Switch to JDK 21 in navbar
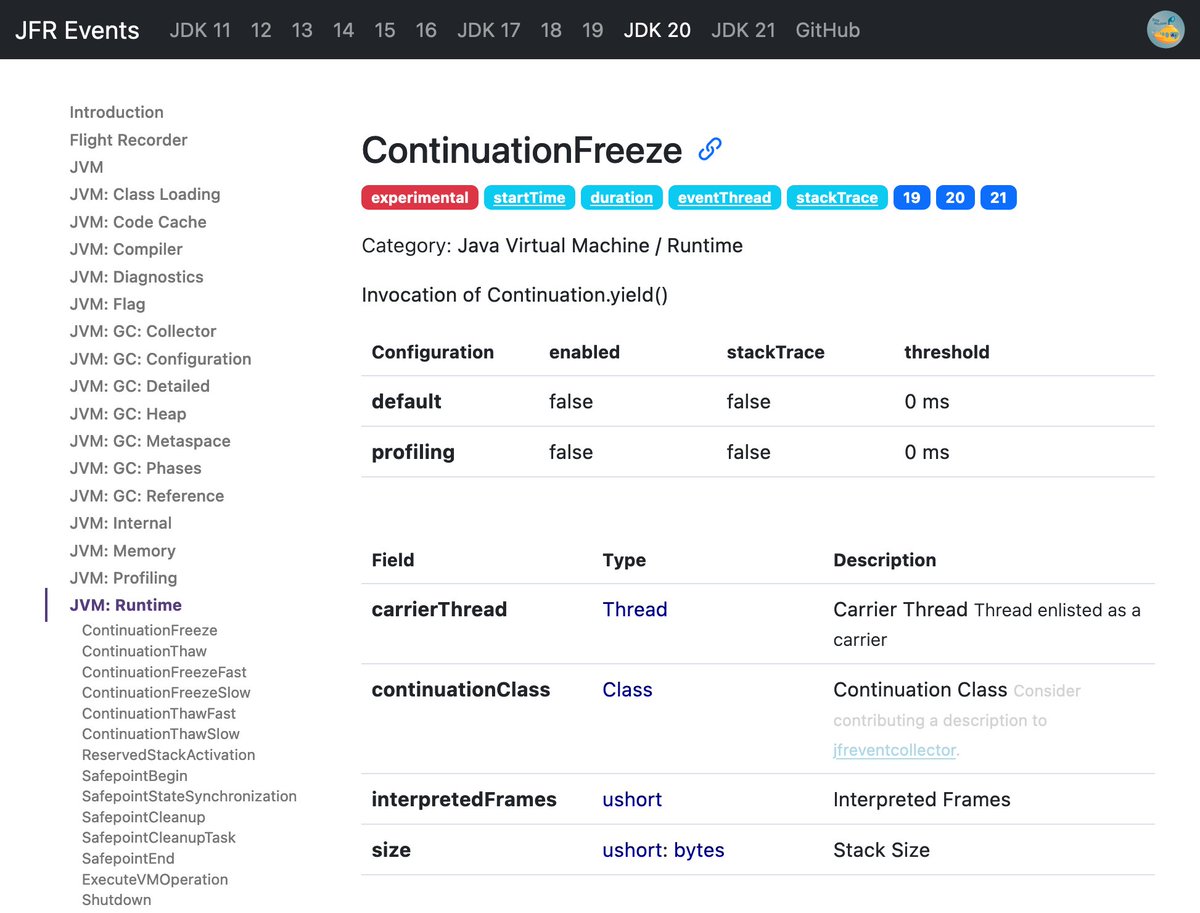1200x913 pixels. [x=743, y=30]
